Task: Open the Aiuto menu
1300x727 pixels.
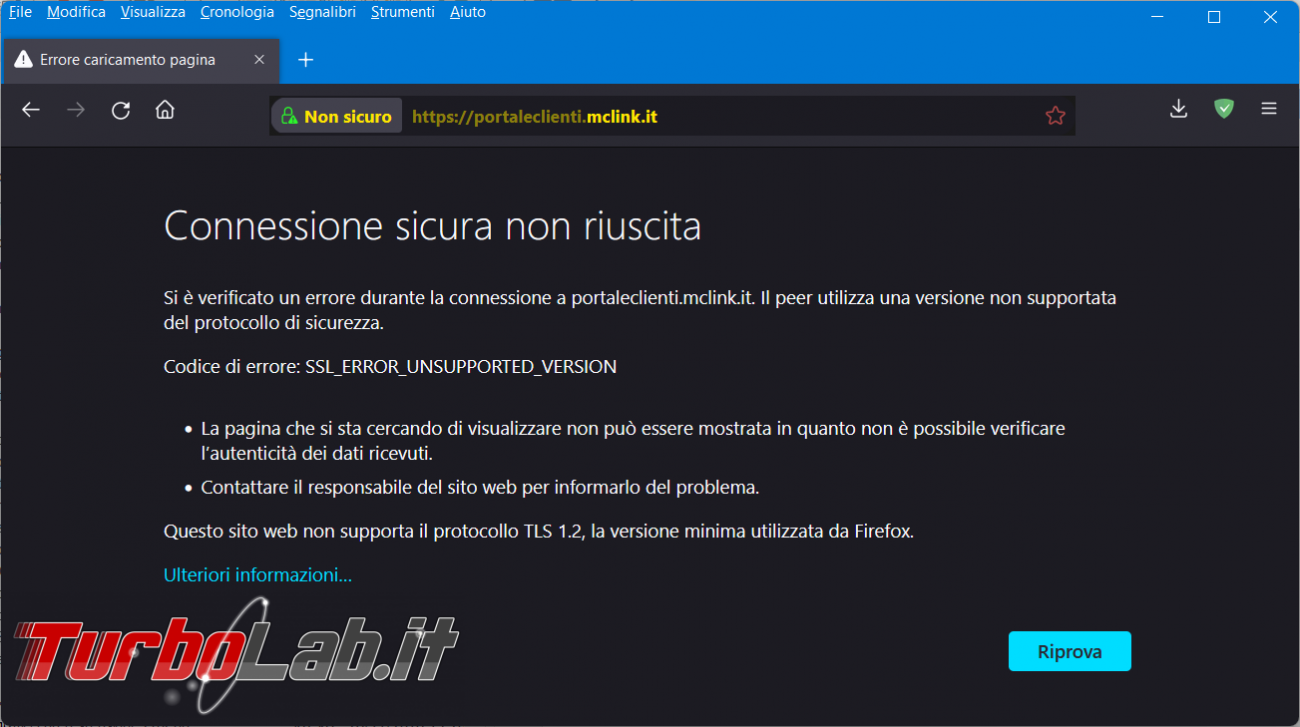Action: [x=468, y=12]
